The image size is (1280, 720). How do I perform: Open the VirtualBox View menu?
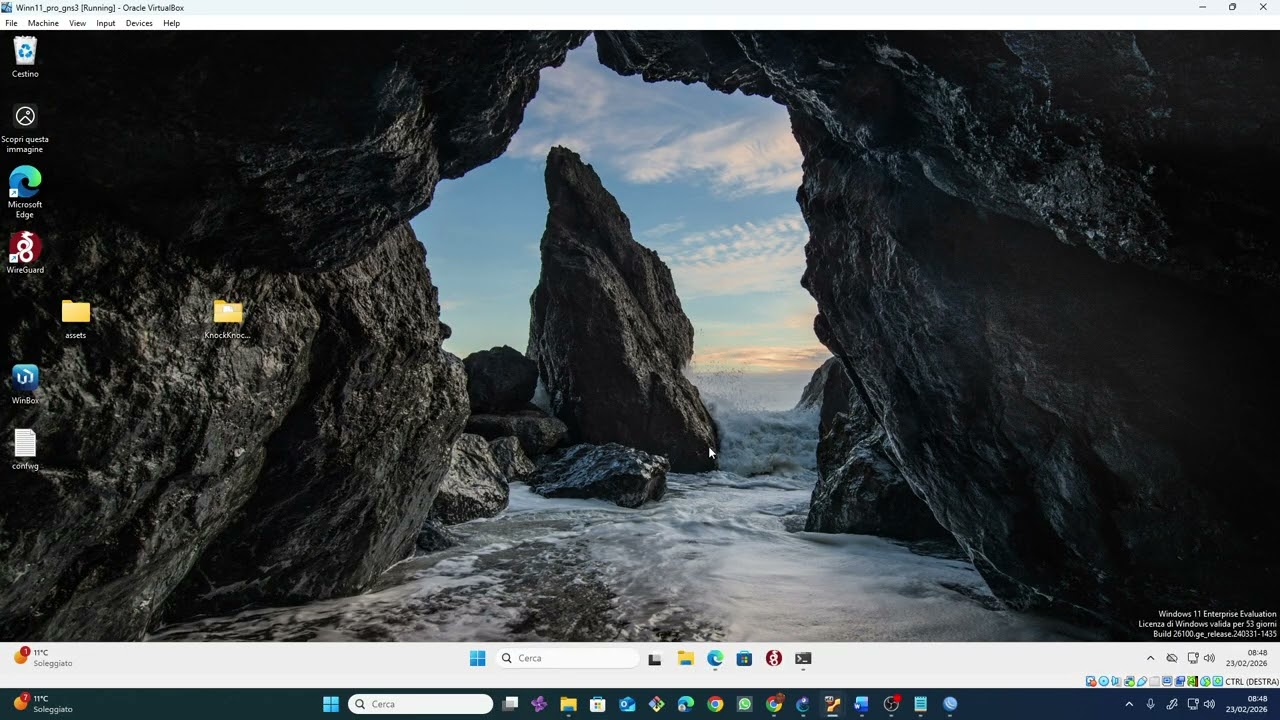pyautogui.click(x=77, y=23)
